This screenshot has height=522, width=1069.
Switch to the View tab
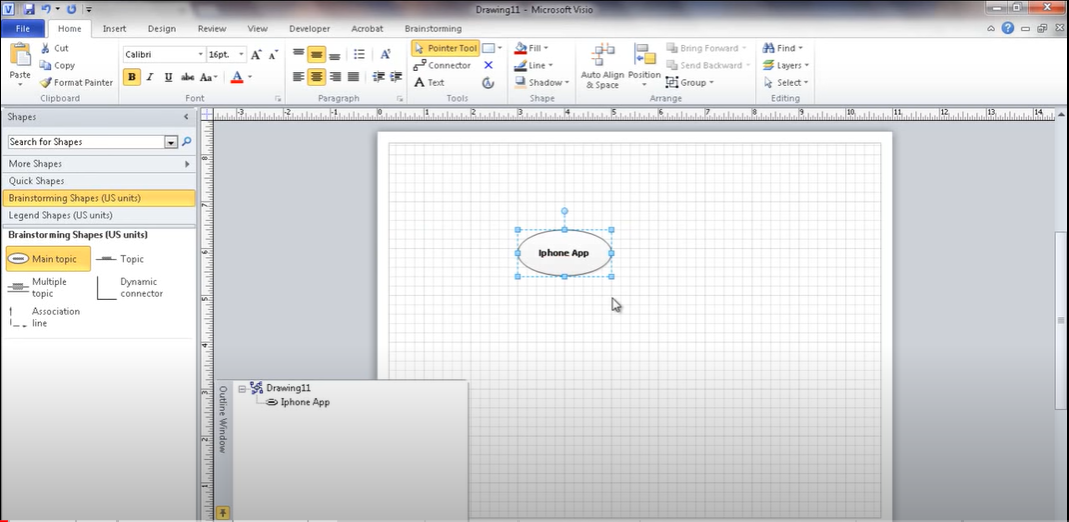point(258,29)
